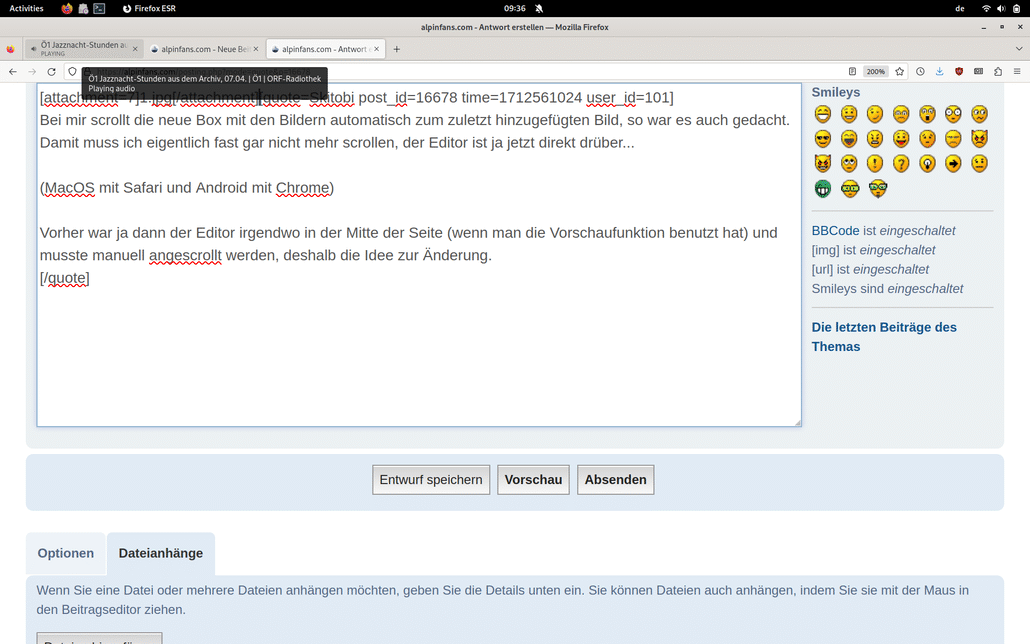Screen dimensions: 1030x644
Task: Open the uBlock Origin shield icon
Action: click(x=959, y=71)
